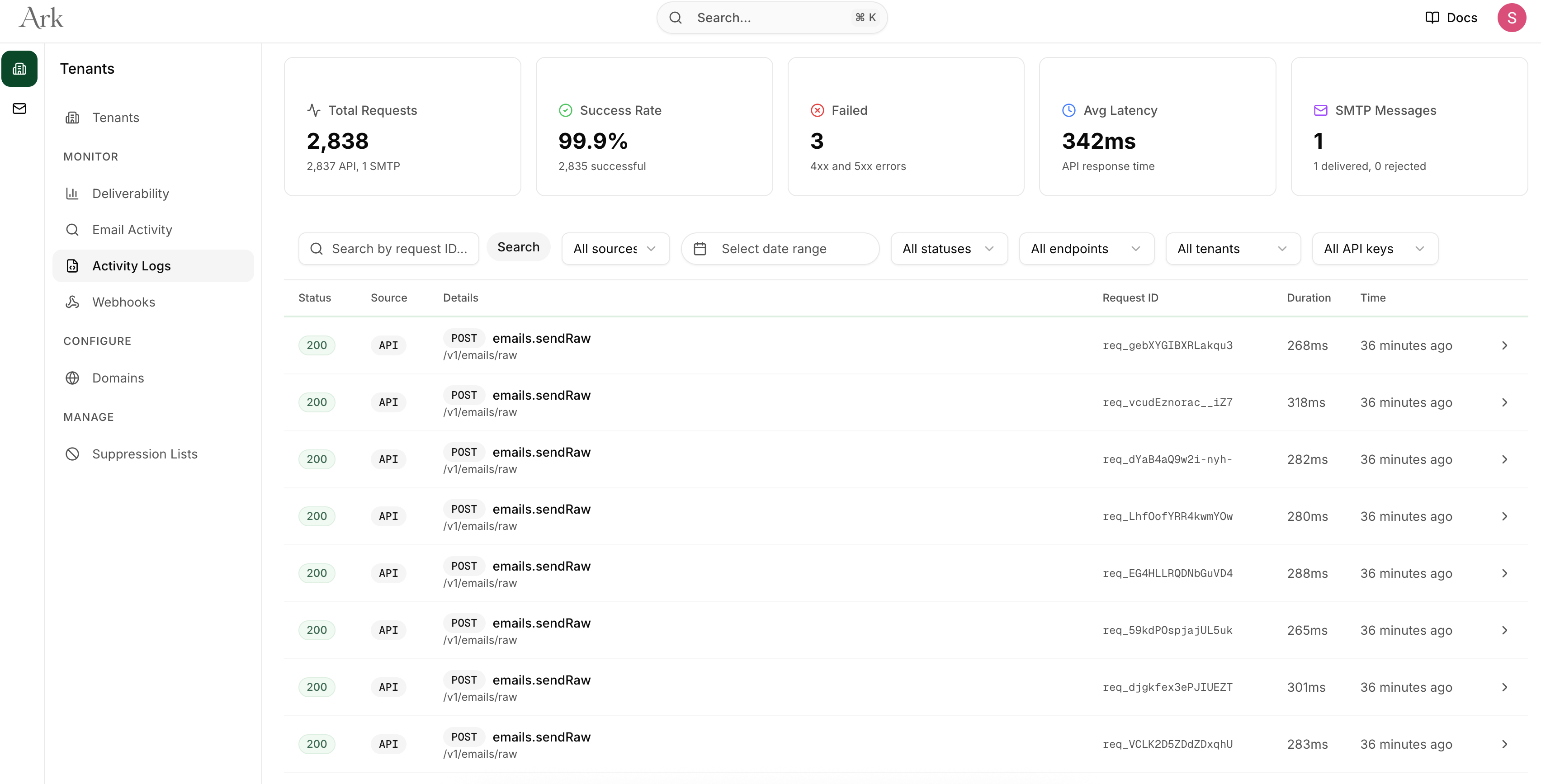
Task: Open the user avatar 'S' menu
Action: (x=1511, y=18)
